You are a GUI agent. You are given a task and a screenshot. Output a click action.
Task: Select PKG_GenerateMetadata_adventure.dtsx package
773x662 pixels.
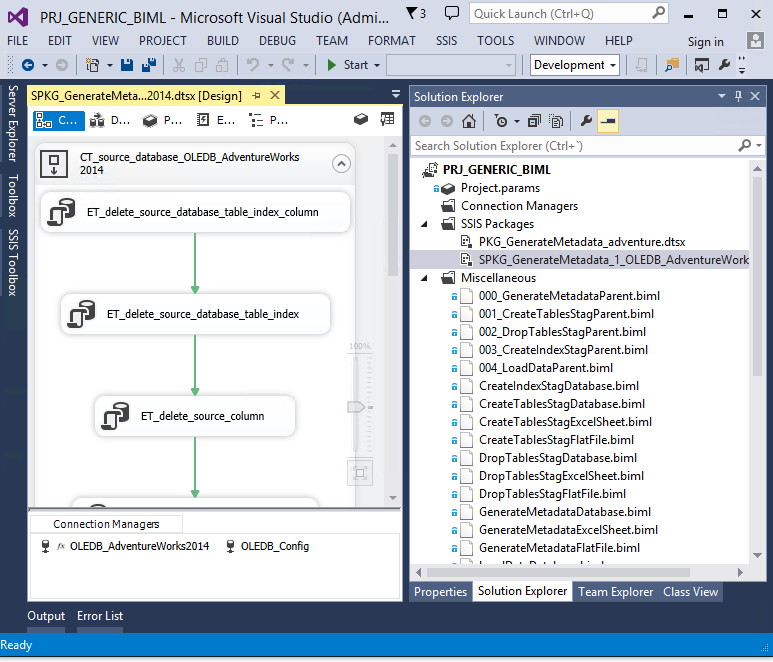(582, 242)
